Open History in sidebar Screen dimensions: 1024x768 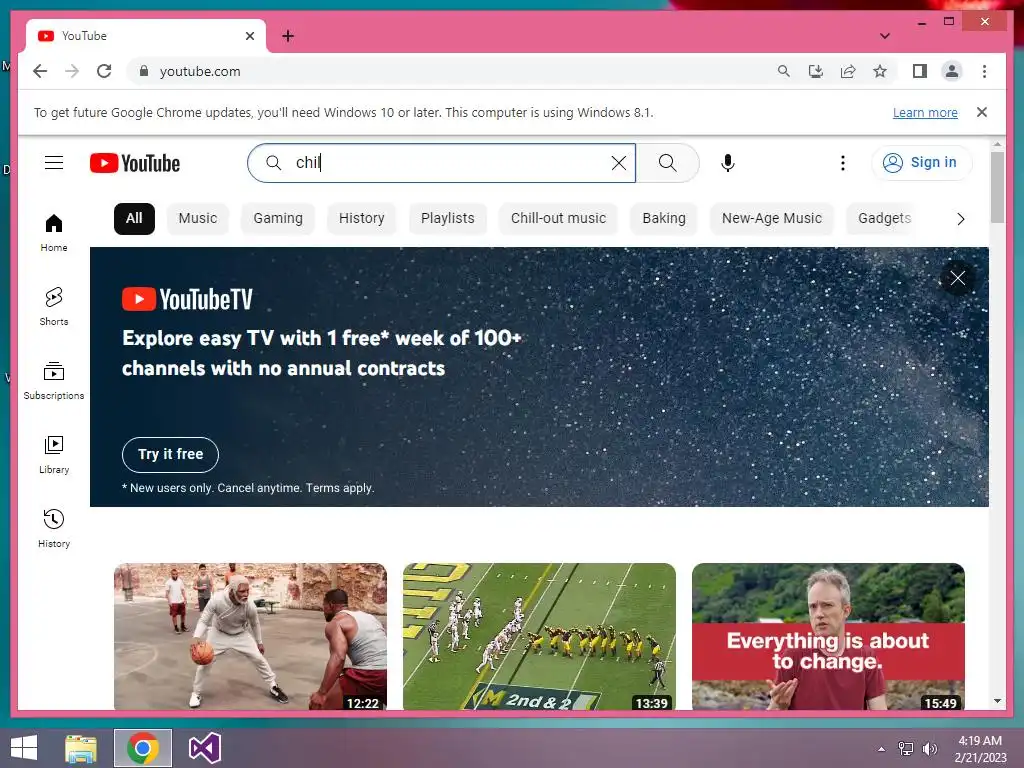[x=54, y=528]
